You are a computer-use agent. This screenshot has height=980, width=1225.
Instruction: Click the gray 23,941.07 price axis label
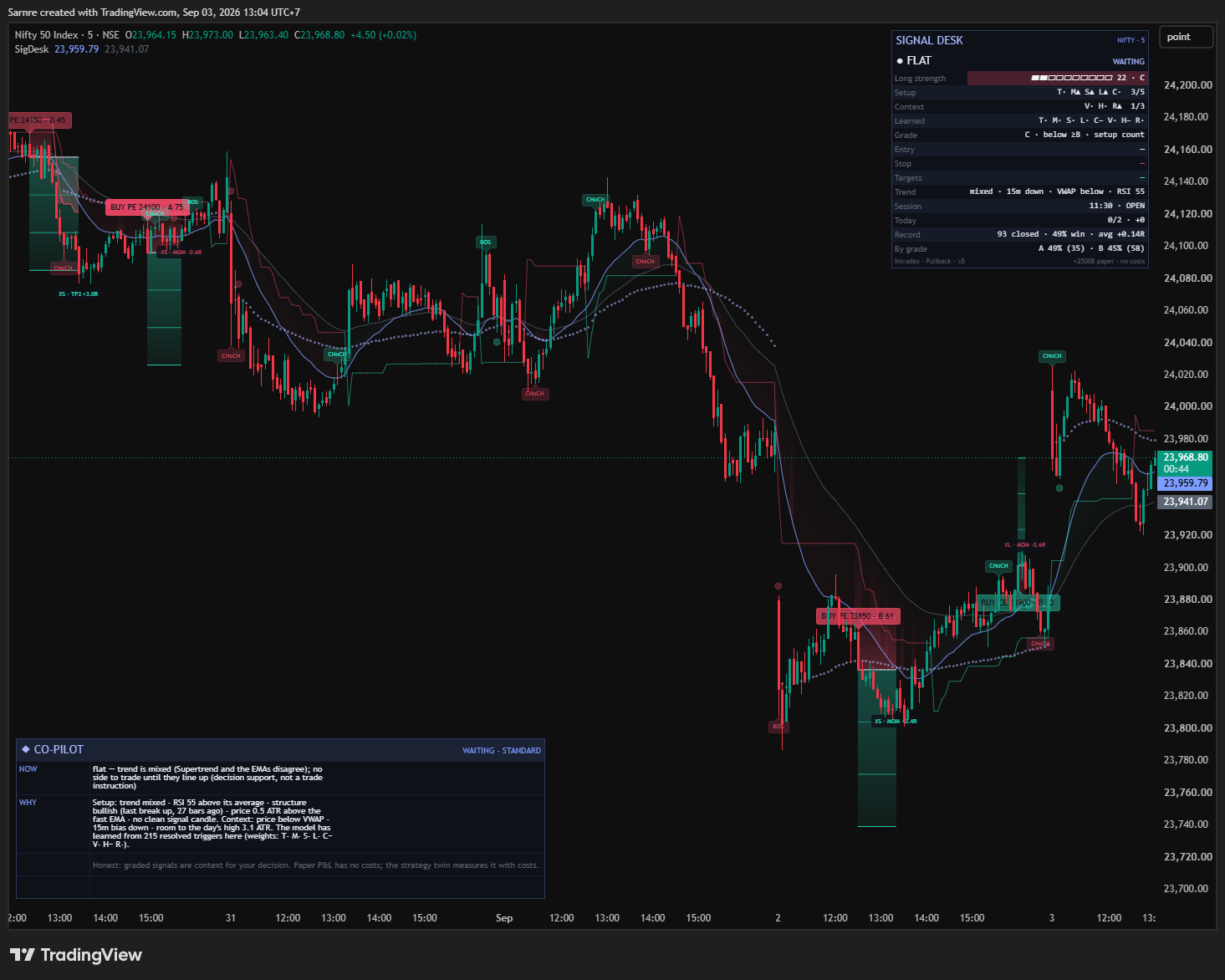pos(1186,502)
